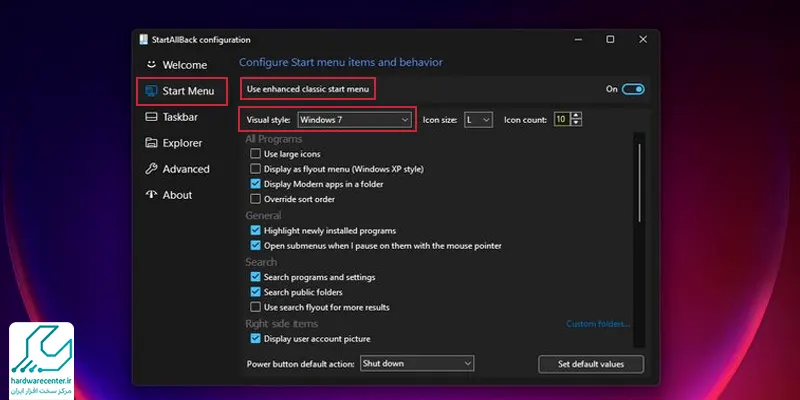Click the Set default values button
This screenshot has width=800, height=400.
(x=591, y=364)
